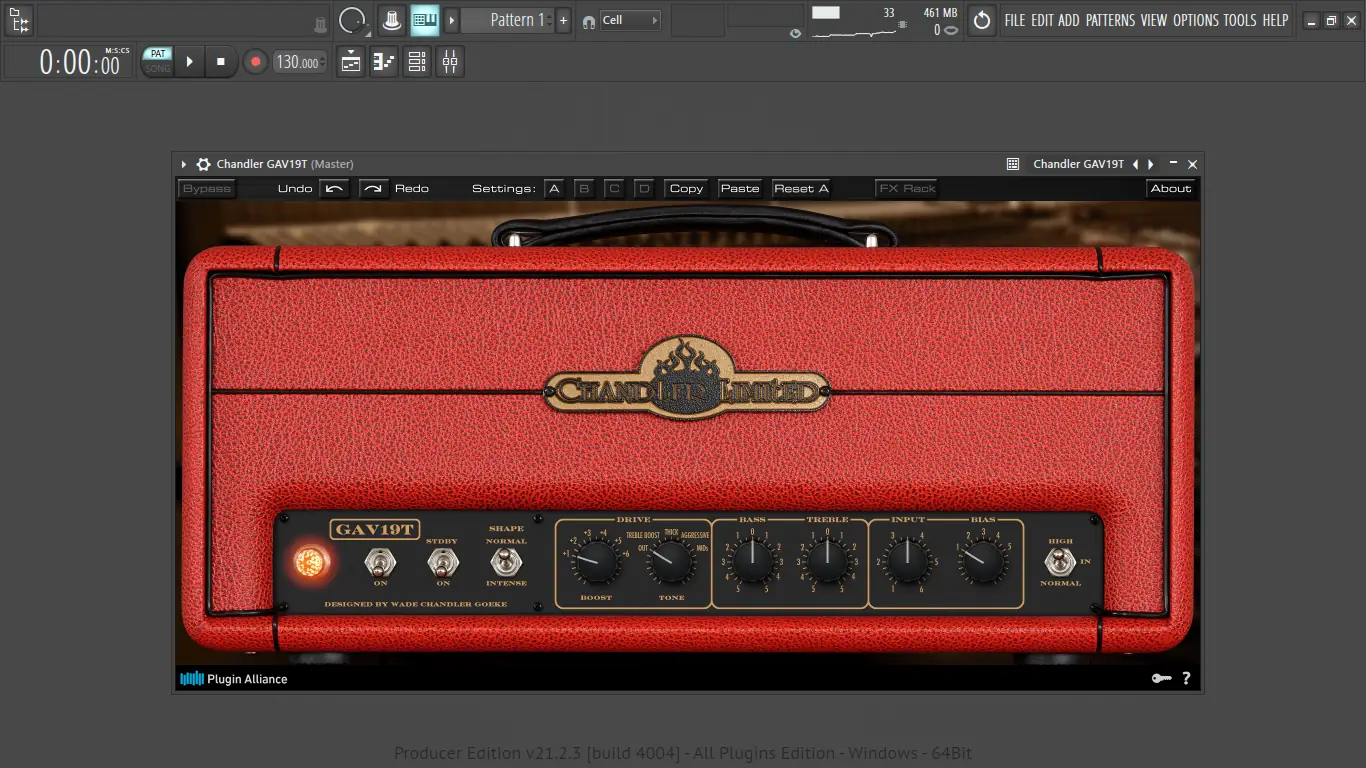The height and width of the screenshot is (768, 1366).
Task: Open the VIEW menu
Action: tap(1154, 20)
